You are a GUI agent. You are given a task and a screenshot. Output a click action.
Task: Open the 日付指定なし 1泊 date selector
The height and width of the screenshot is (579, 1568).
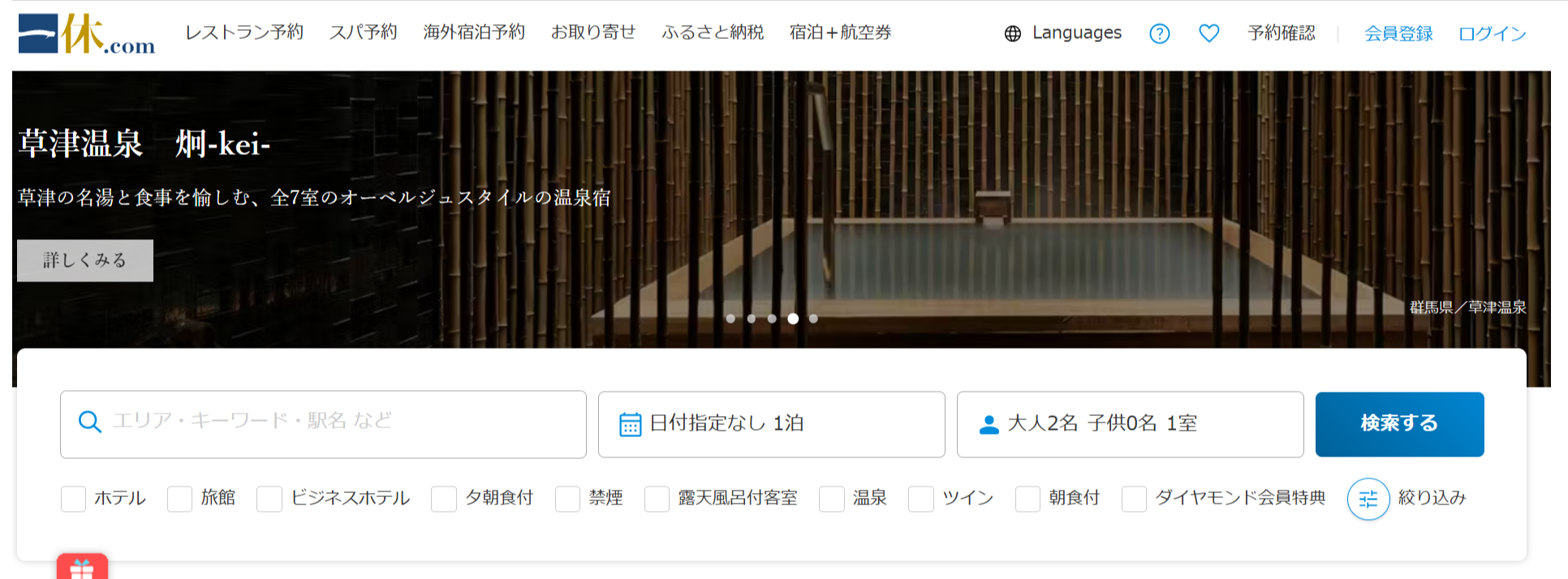tap(772, 424)
